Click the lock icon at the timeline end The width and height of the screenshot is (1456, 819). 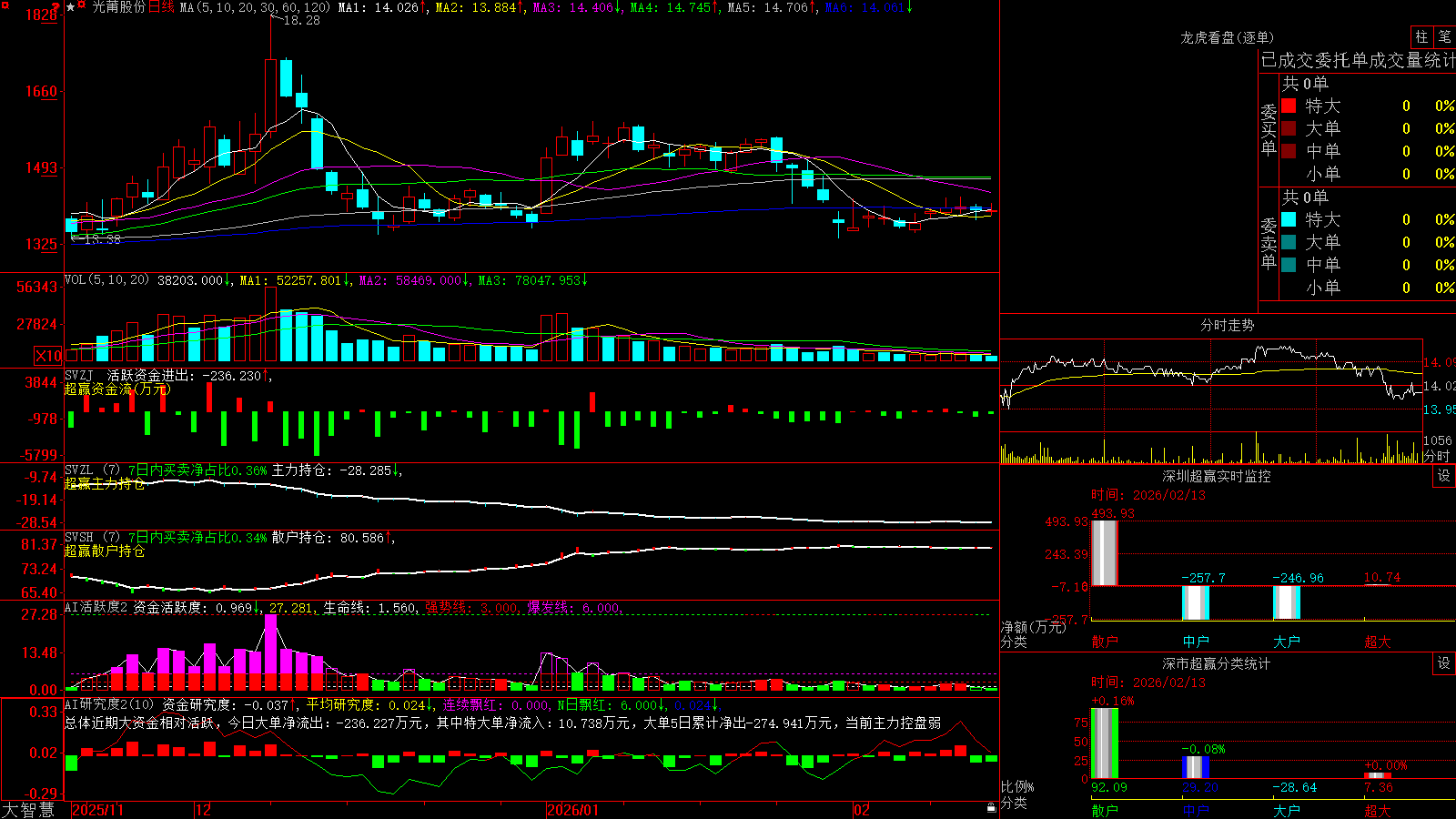(991, 808)
